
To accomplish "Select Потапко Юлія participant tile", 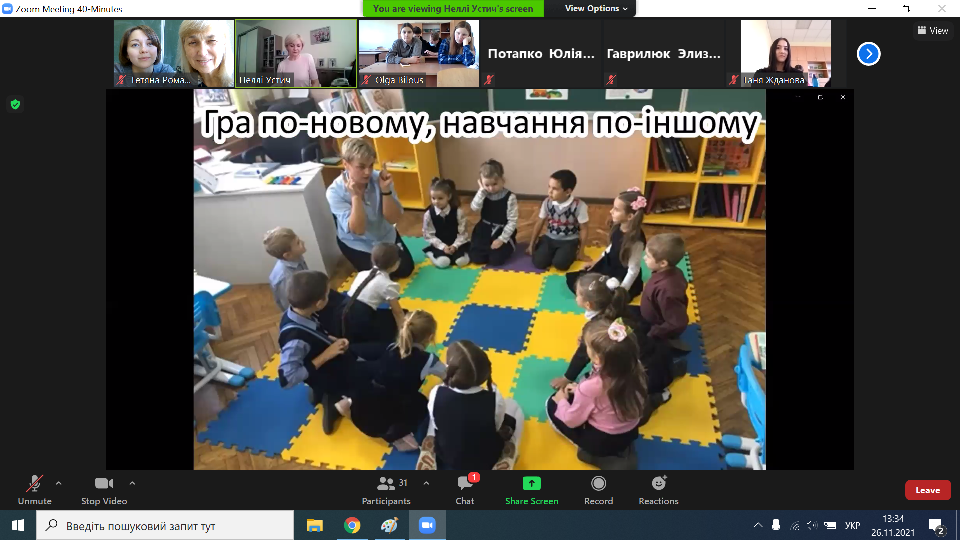I will (x=541, y=53).
